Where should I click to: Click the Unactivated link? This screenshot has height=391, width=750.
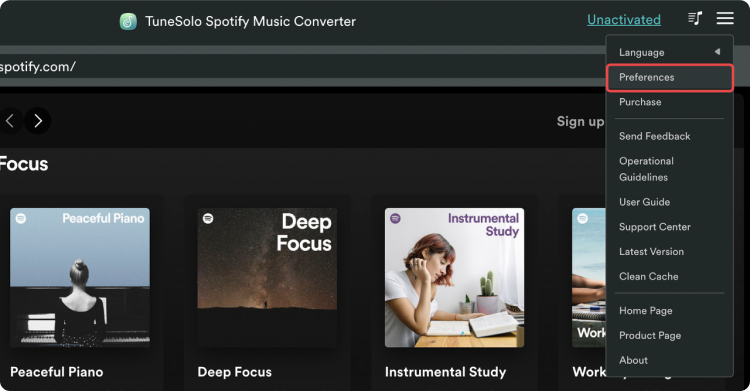tap(624, 20)
